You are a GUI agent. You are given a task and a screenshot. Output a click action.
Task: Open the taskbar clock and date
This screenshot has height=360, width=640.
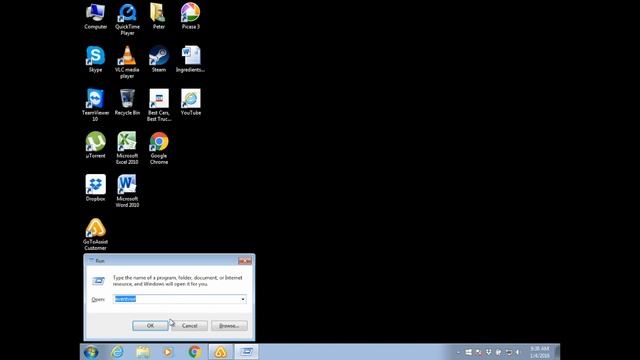pos(540,352)
